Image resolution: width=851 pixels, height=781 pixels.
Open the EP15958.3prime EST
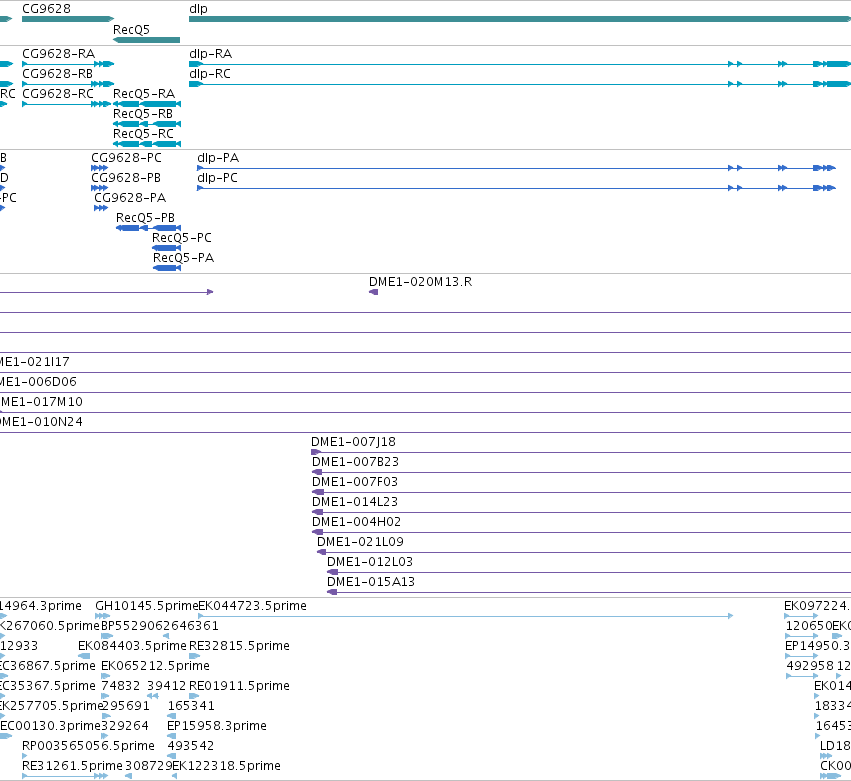click(172, 736)
